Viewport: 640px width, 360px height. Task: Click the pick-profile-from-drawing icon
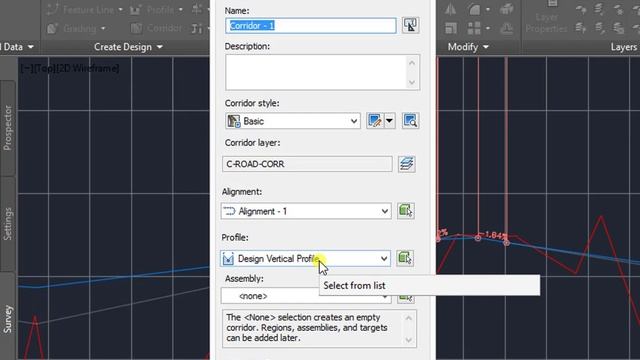(x=404, y=258)
